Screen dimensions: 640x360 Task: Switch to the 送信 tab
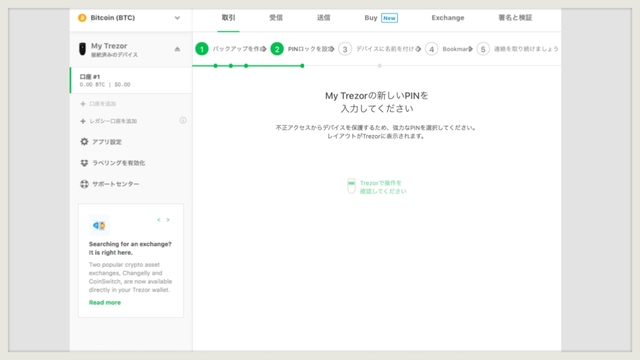tap(323, 18)
